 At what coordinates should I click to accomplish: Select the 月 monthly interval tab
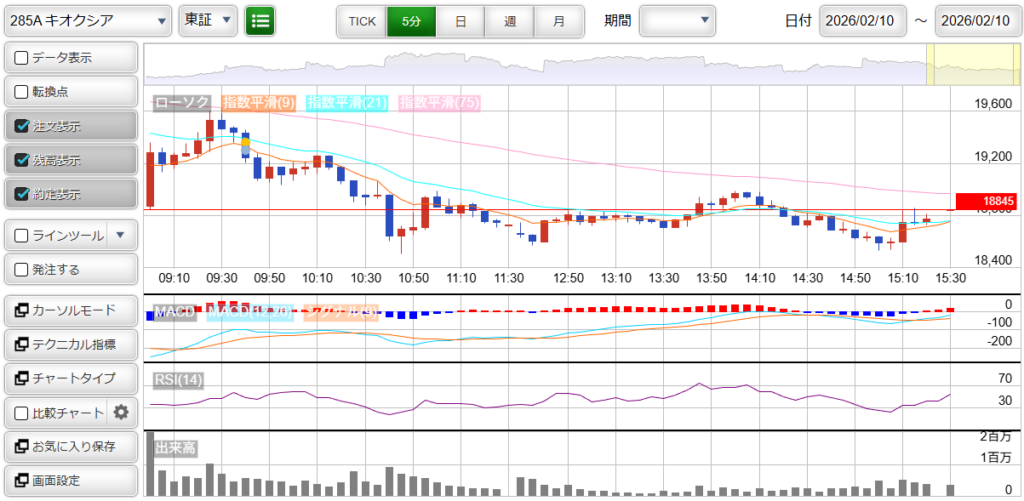559,20
